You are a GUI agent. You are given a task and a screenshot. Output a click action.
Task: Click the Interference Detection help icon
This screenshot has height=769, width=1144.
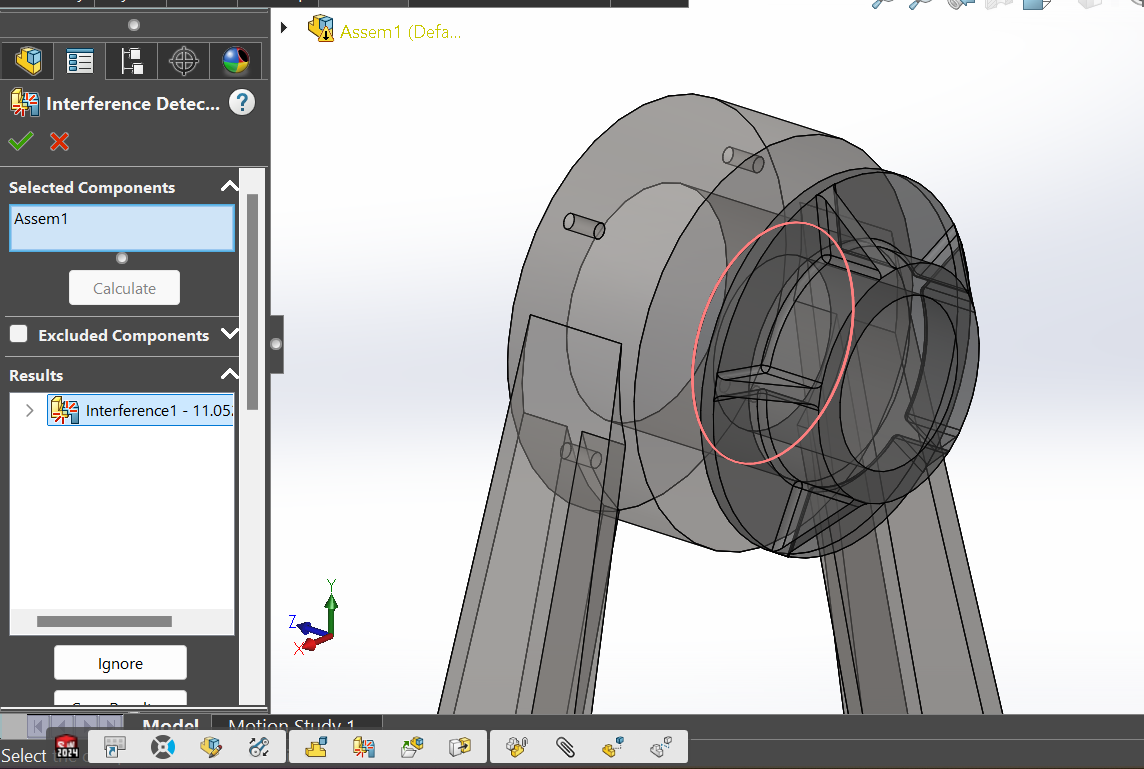tap(242, 103)
